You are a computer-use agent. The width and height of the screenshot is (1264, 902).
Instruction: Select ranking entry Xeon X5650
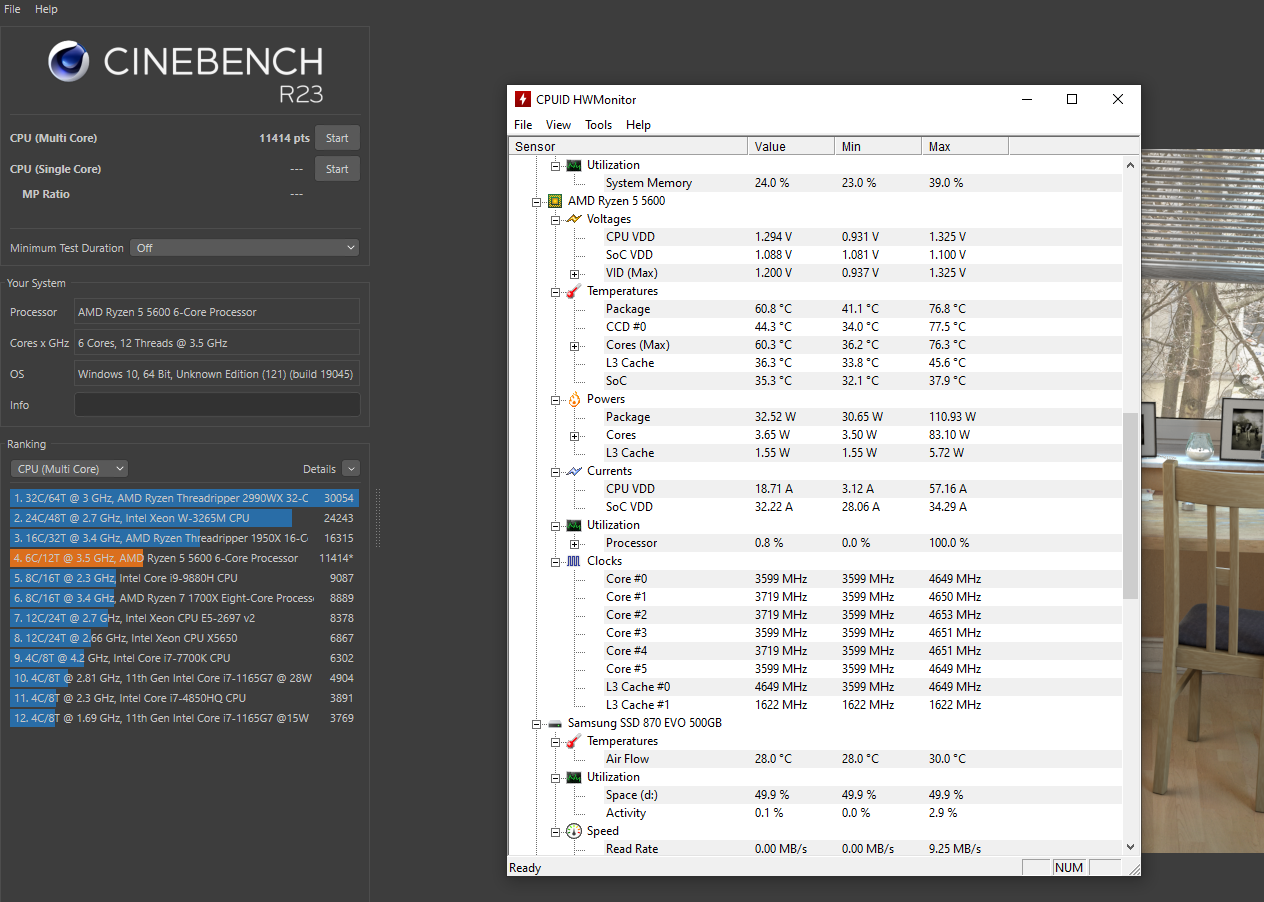[184, 638]
